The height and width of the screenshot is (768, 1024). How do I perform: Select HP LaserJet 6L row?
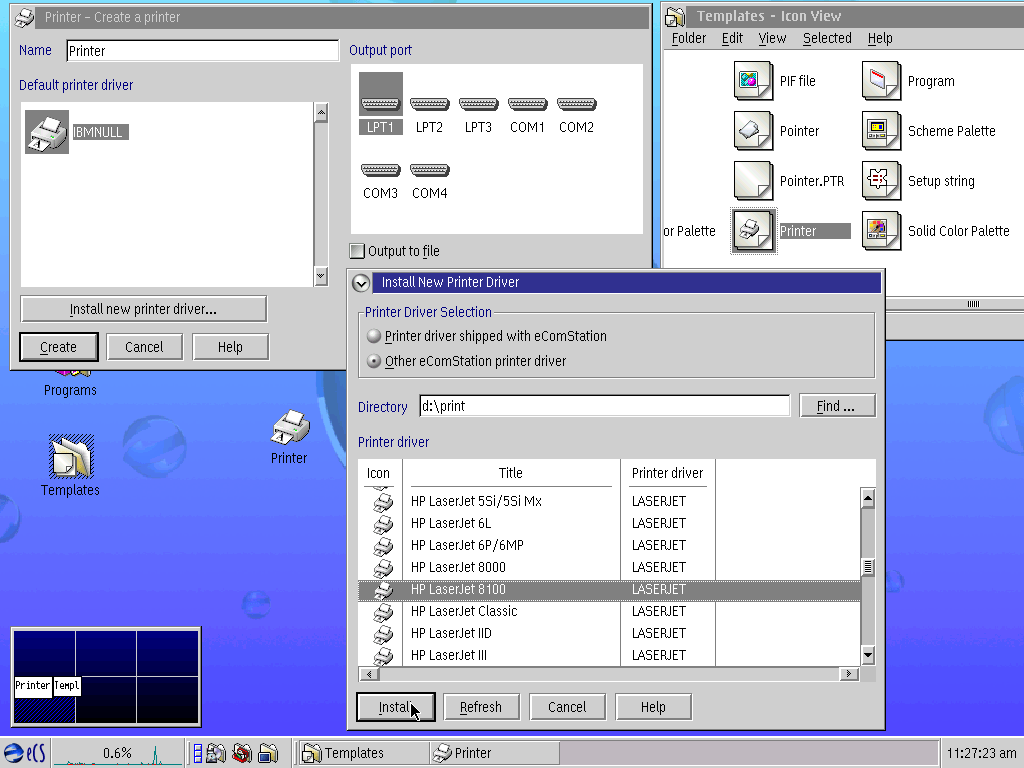coord(609,524)
